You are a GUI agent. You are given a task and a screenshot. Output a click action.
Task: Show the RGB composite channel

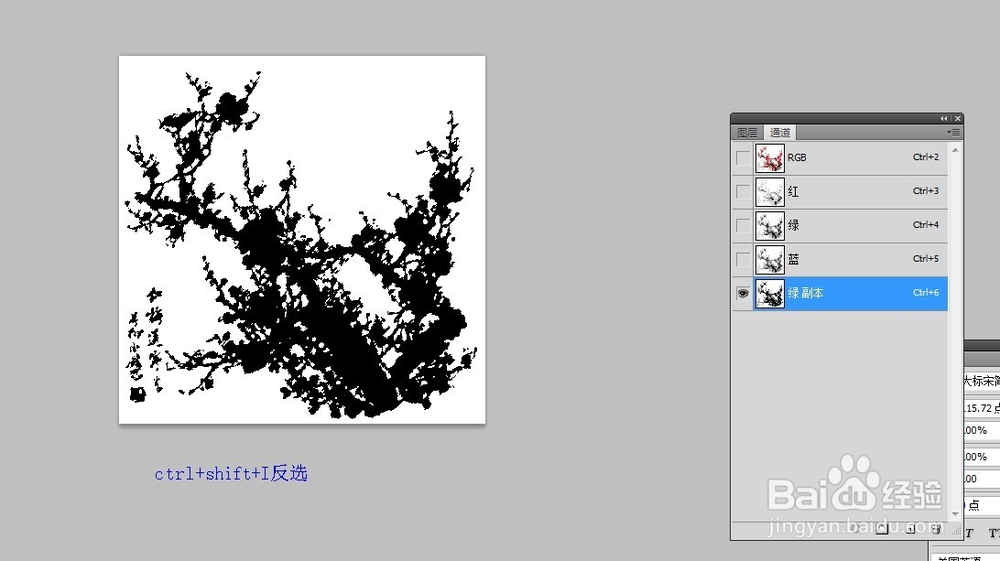[743, 158]
